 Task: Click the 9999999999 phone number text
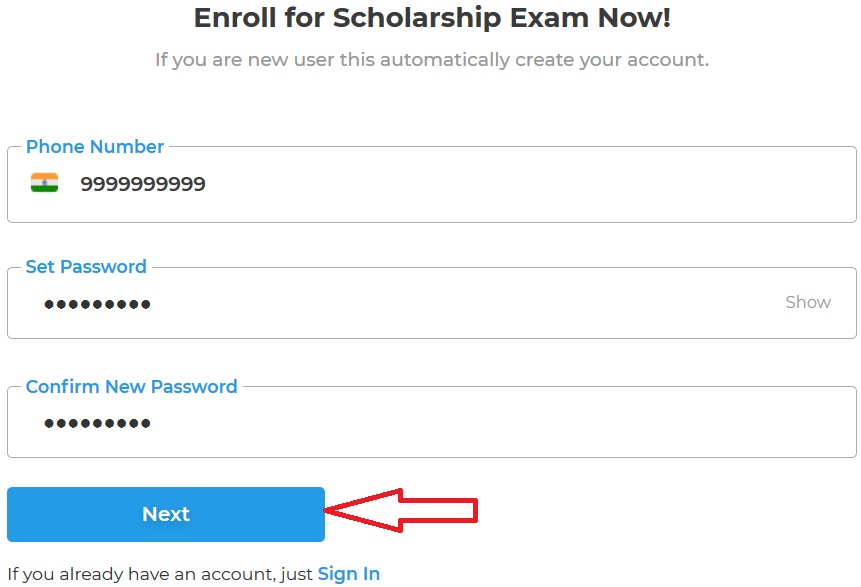coord(143,184)
